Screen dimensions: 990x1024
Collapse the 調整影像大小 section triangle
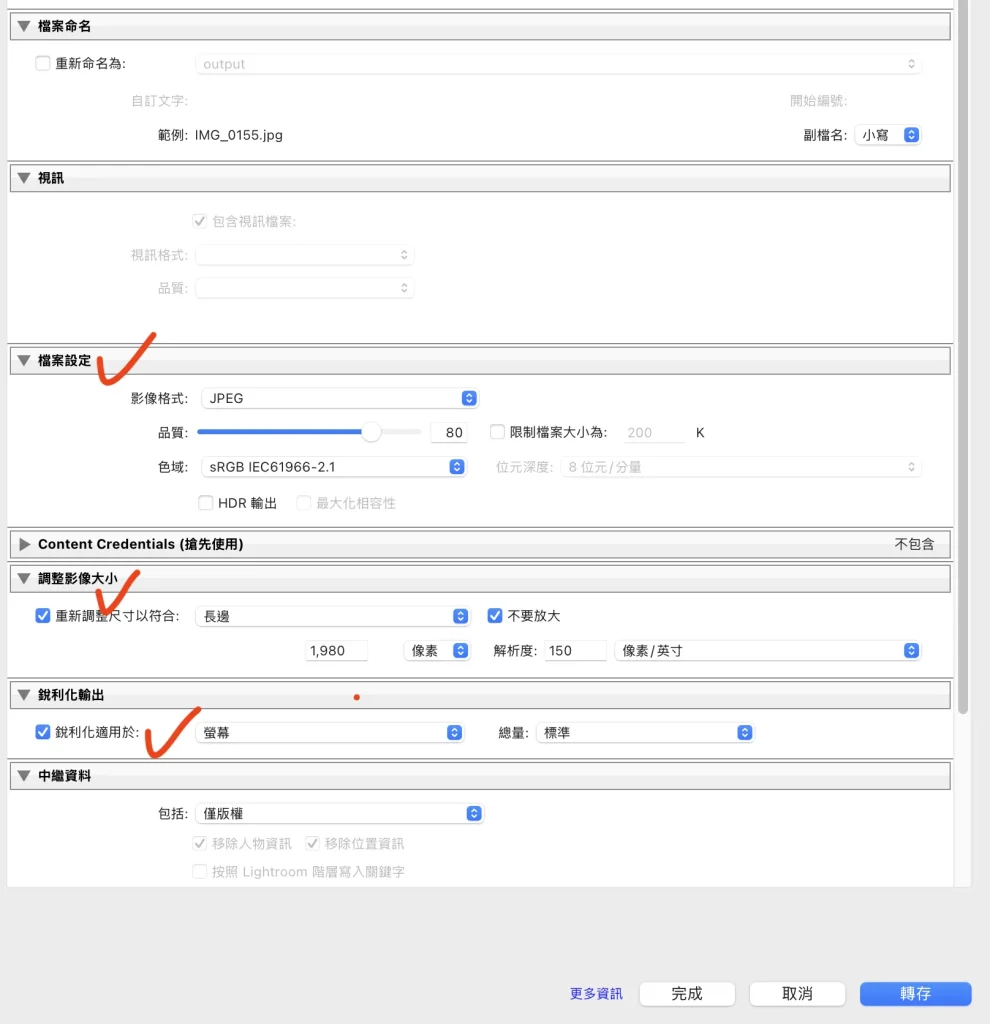[x=24, y=578]
